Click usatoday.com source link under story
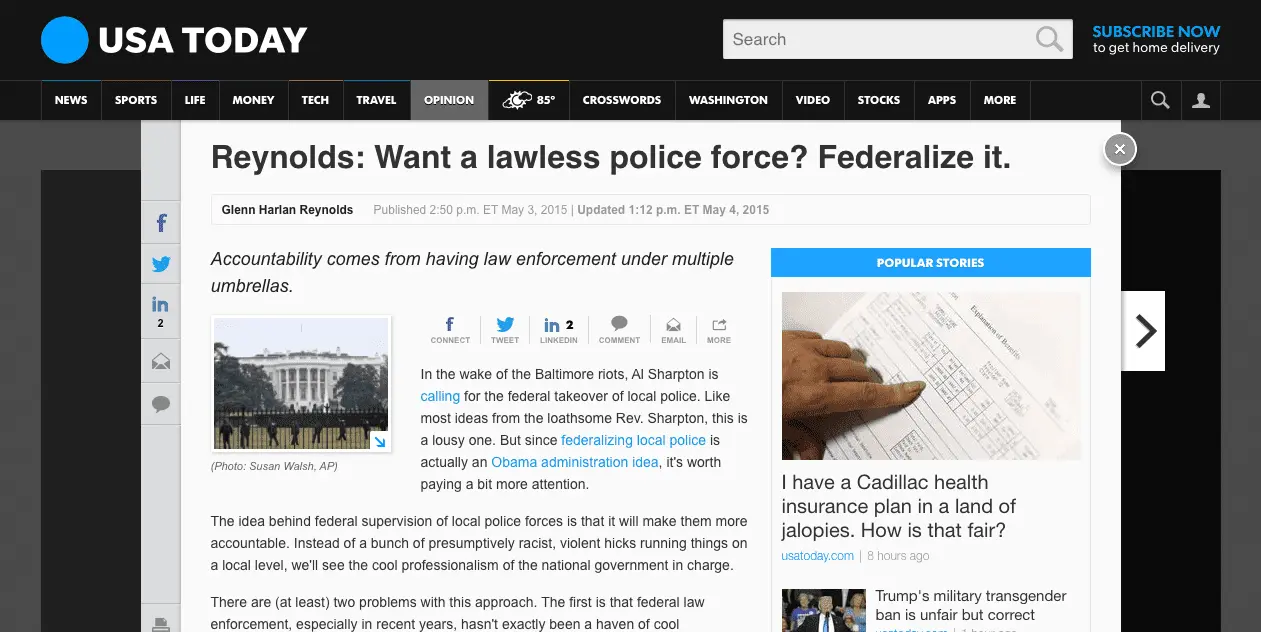Viewport: 1261px width, 632px height. click(x=818, y=556)
